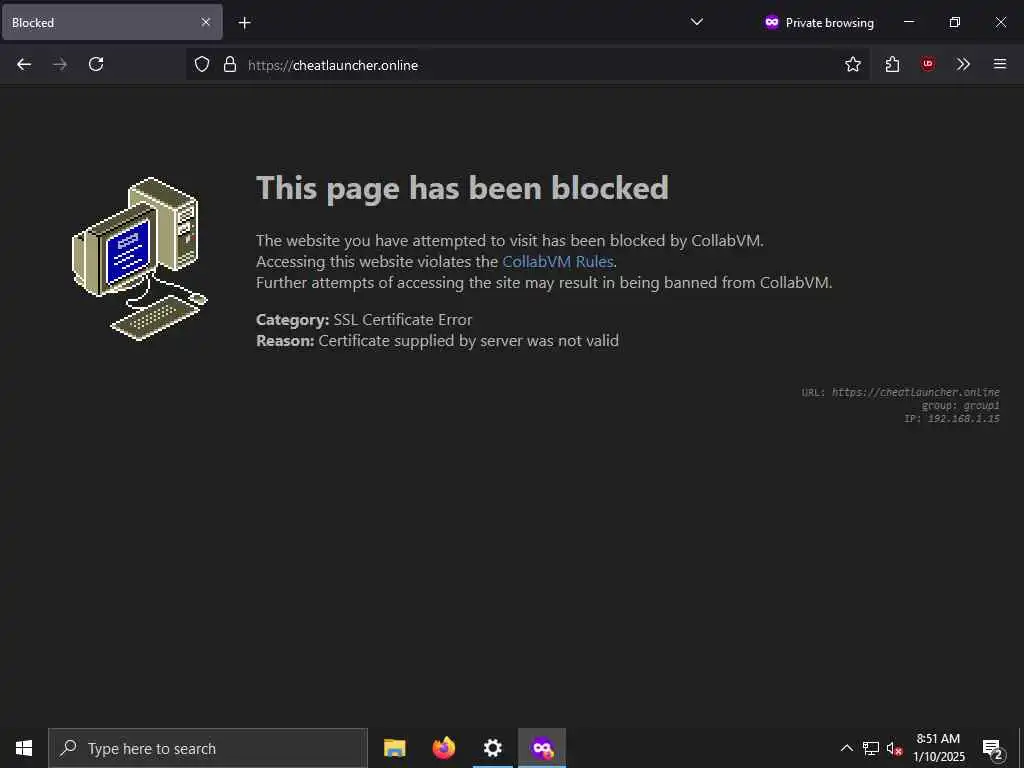This screenshot has width=1024, height=768.
Task: Click the muted volume tray icon
Action: (894, 748)
